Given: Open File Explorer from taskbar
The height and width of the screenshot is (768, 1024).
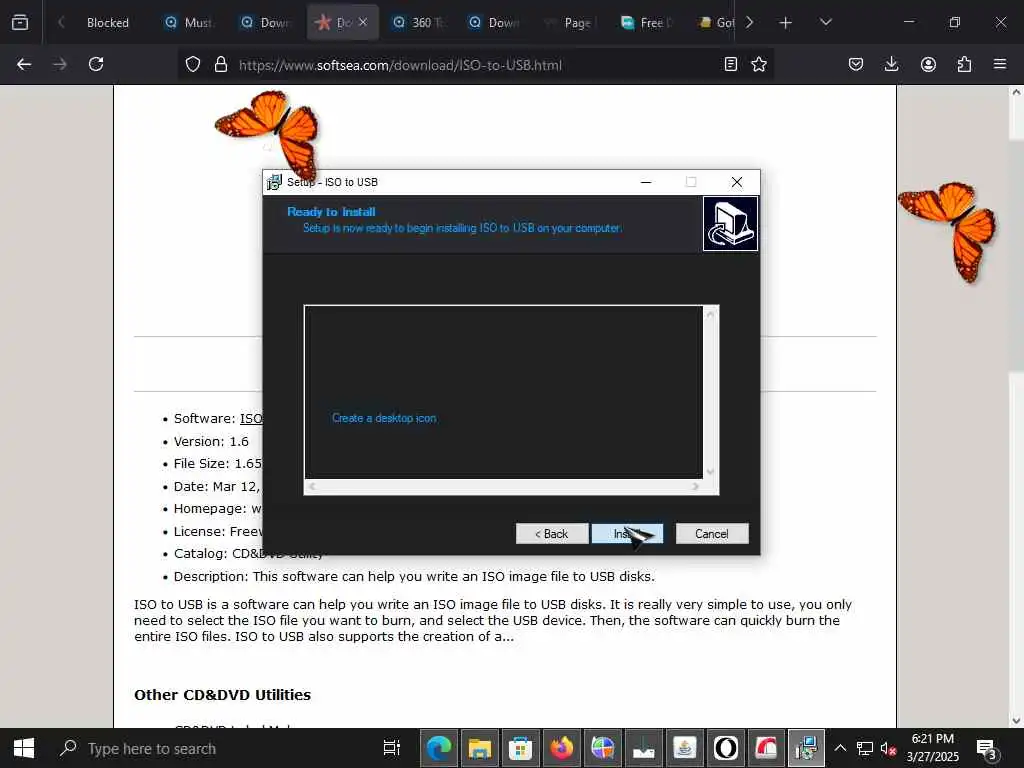Looking at the screenshot, I should [x=479, y=748].
